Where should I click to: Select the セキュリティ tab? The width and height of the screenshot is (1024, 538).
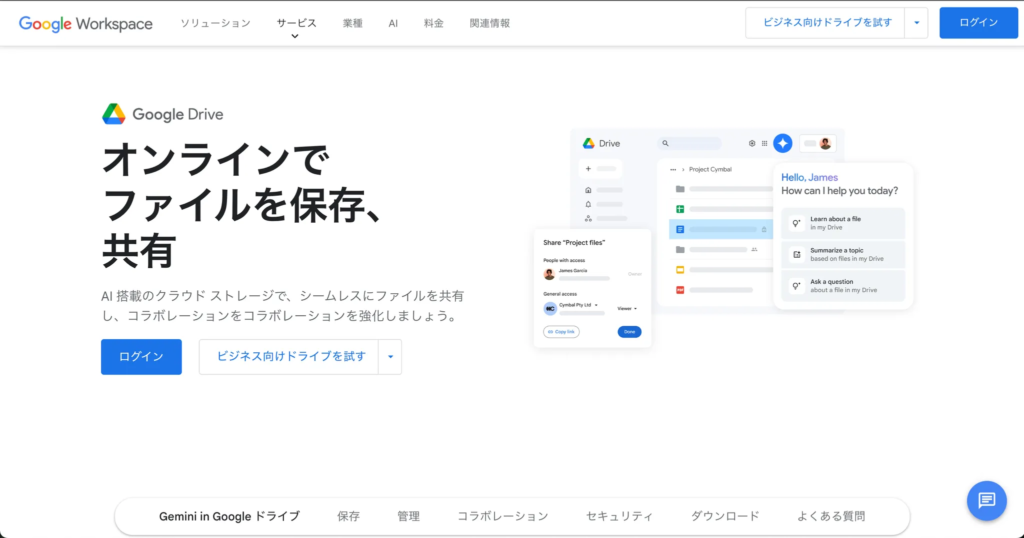(x=619, y=516)
